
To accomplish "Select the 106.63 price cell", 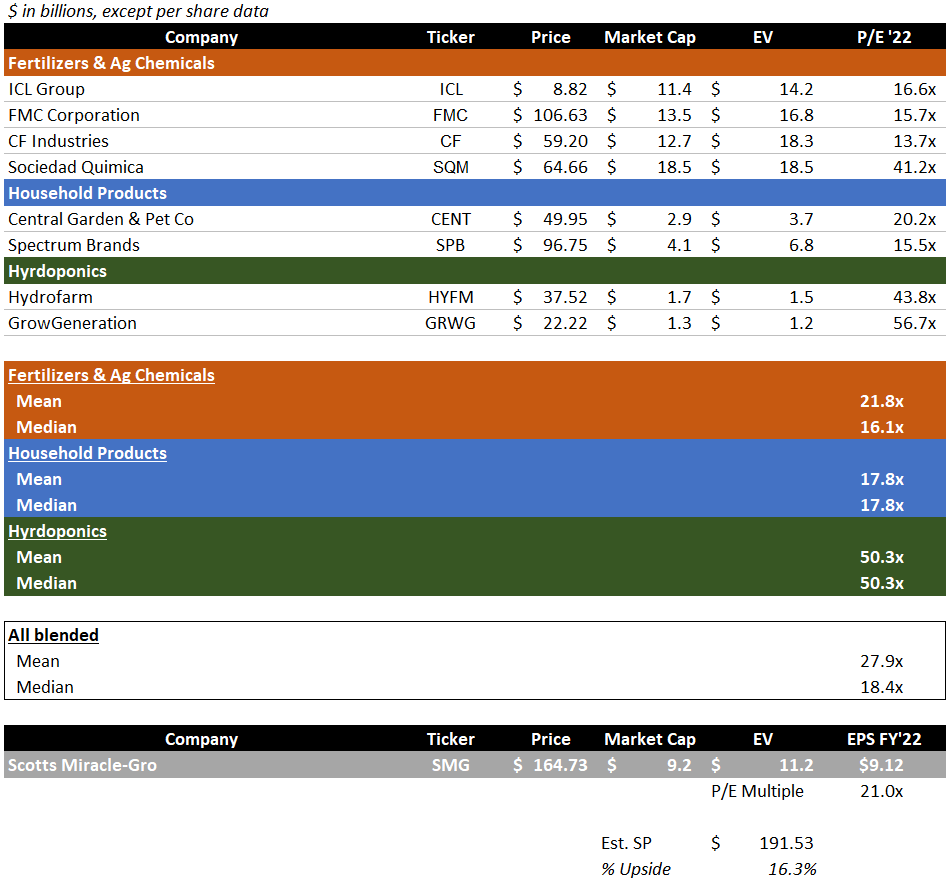I will pyautogui.click(x=560, y=115).
